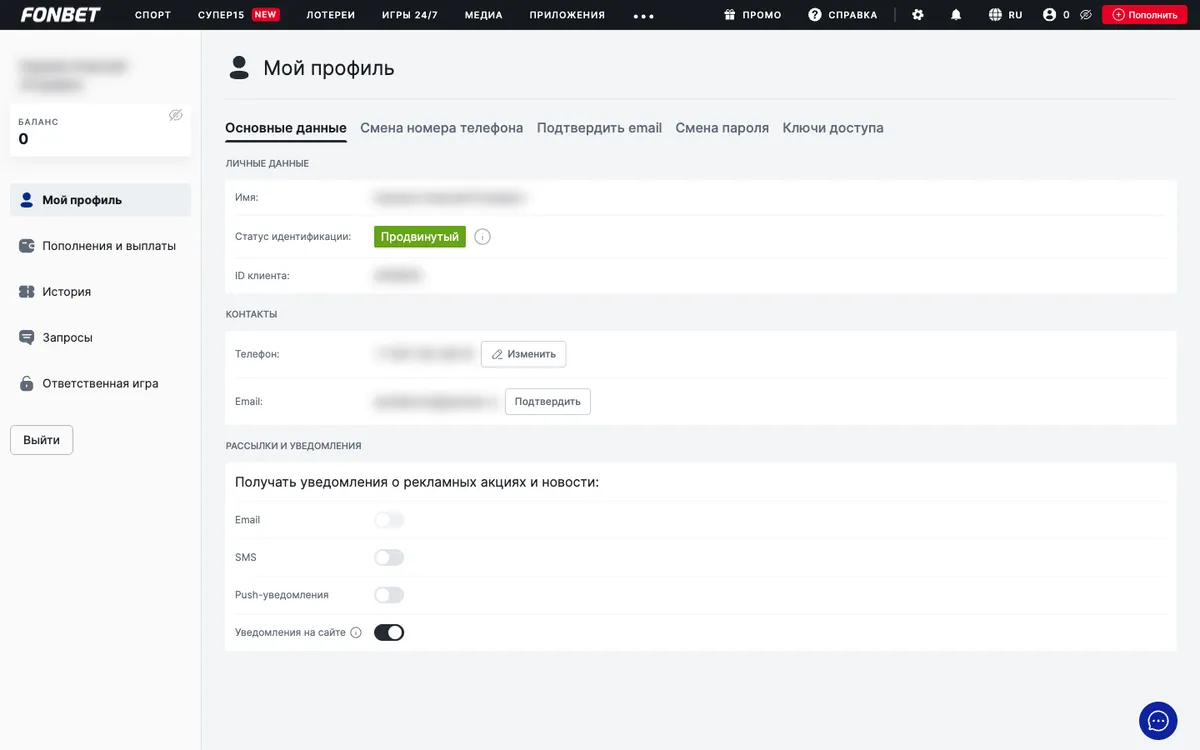Screen dimensions: 1200x750
Task: Select Основные данные tab
Action: pos(286,128)
